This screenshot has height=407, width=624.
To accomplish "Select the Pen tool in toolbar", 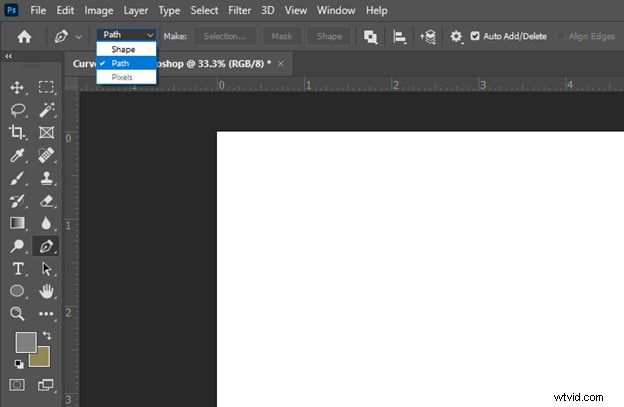I will tap(46, 246).
